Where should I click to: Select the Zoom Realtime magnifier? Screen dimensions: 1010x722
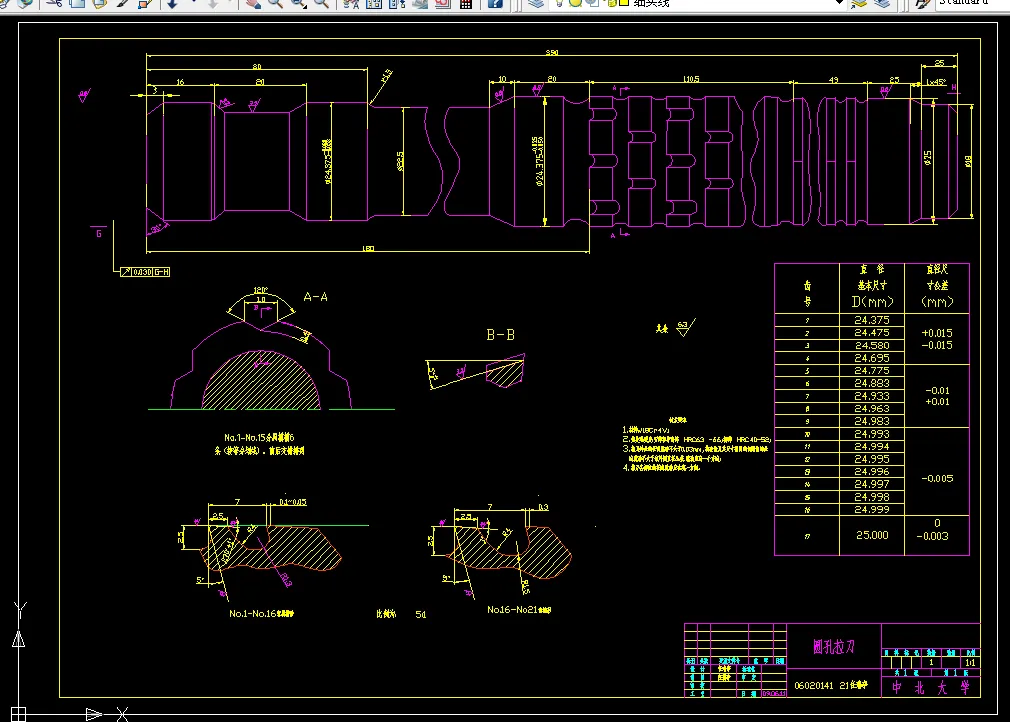275,3
